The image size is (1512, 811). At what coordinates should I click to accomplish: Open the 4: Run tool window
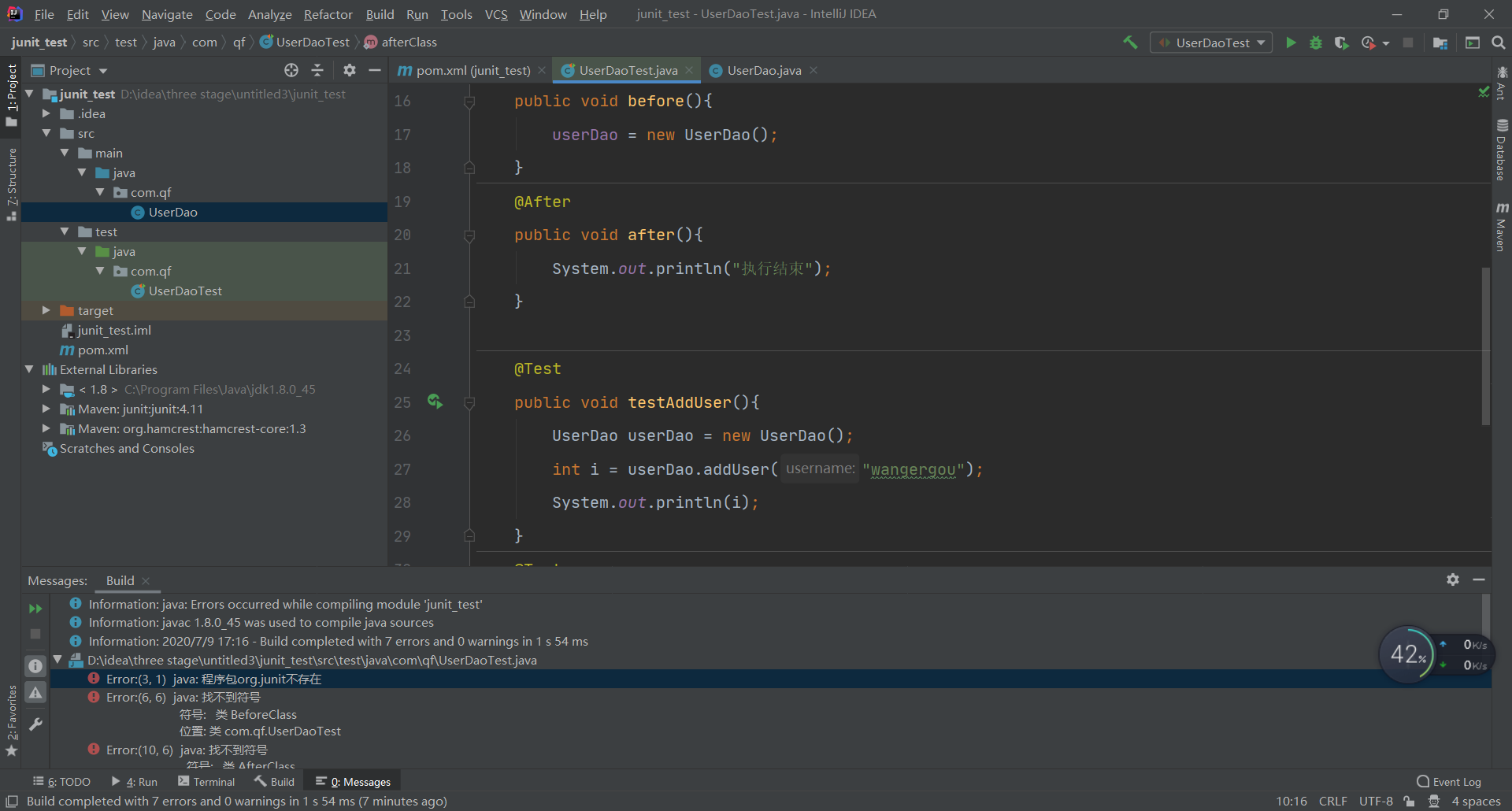[135, 782]
